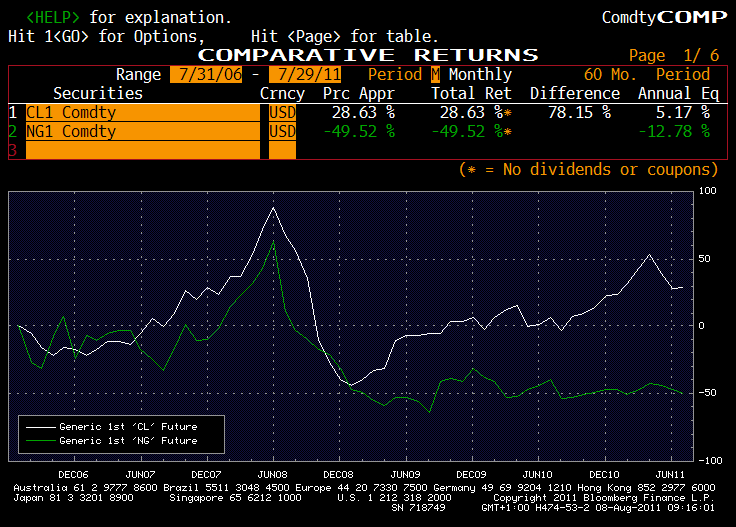This screenshot has height=527, width=736.
Task: Click the Difference column header
Action: point(575,93)
